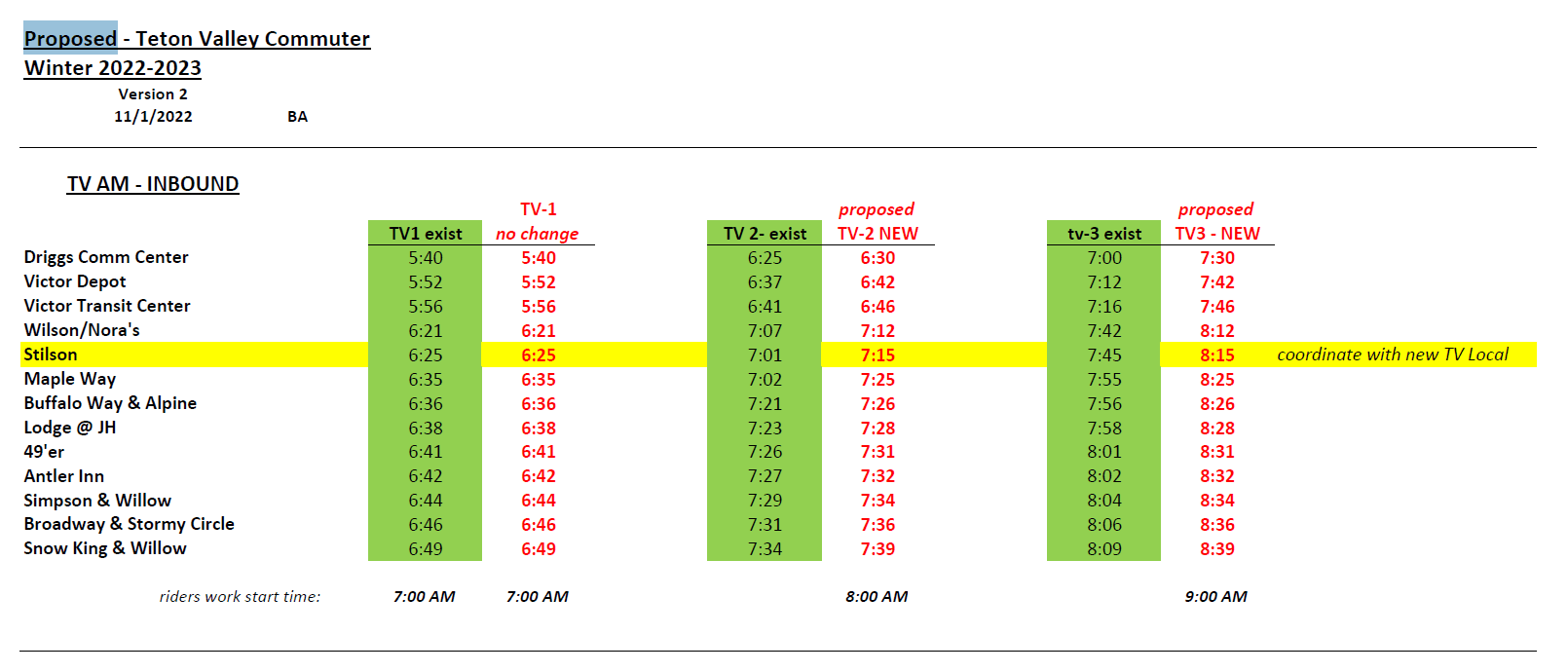Viewport: 1568px width, 672px height.
Task: Select the "TV1 exist" column header
Action: point(426,234)
